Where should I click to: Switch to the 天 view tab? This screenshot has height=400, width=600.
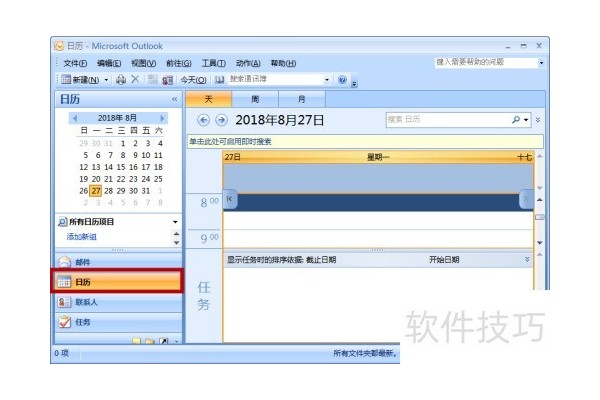[x=209, y=99]
